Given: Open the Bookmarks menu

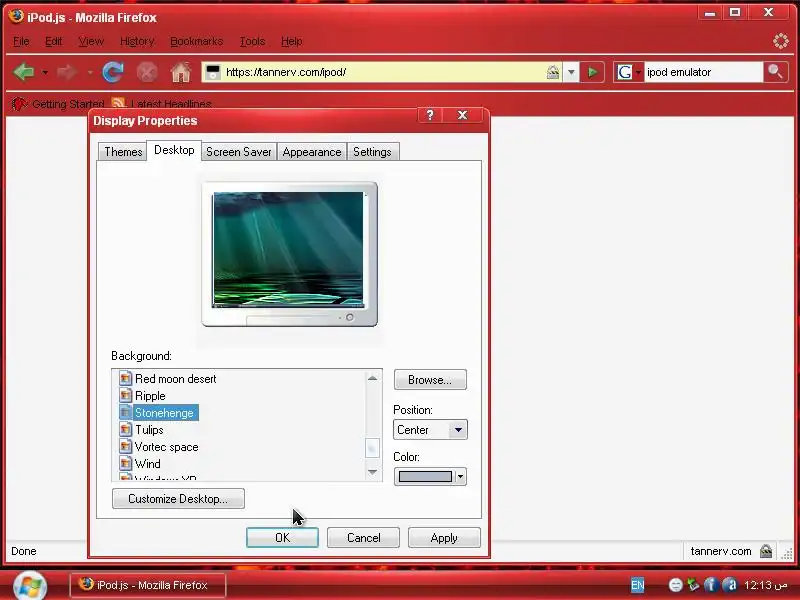Looking at the screenshot, I should pyautogui.click(x=196, y=41).
